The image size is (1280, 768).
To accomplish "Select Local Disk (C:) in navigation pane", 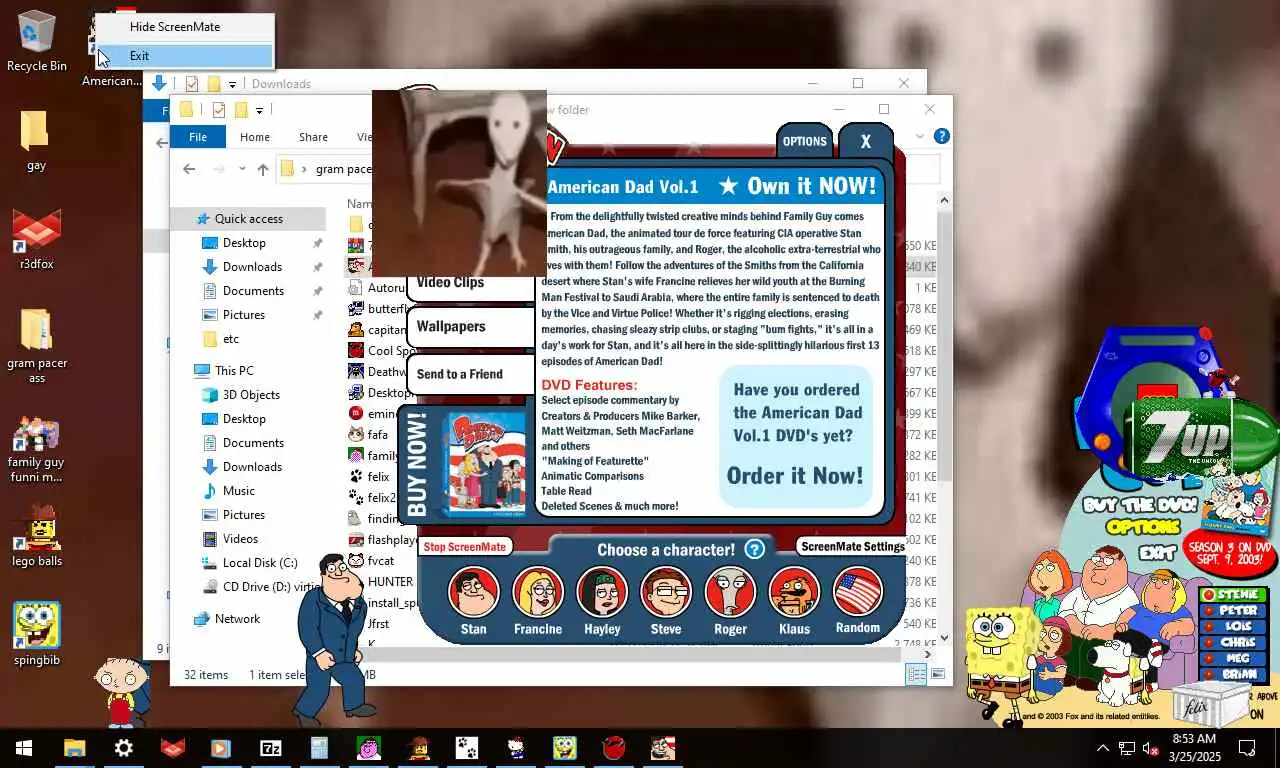I will [260, 563].
